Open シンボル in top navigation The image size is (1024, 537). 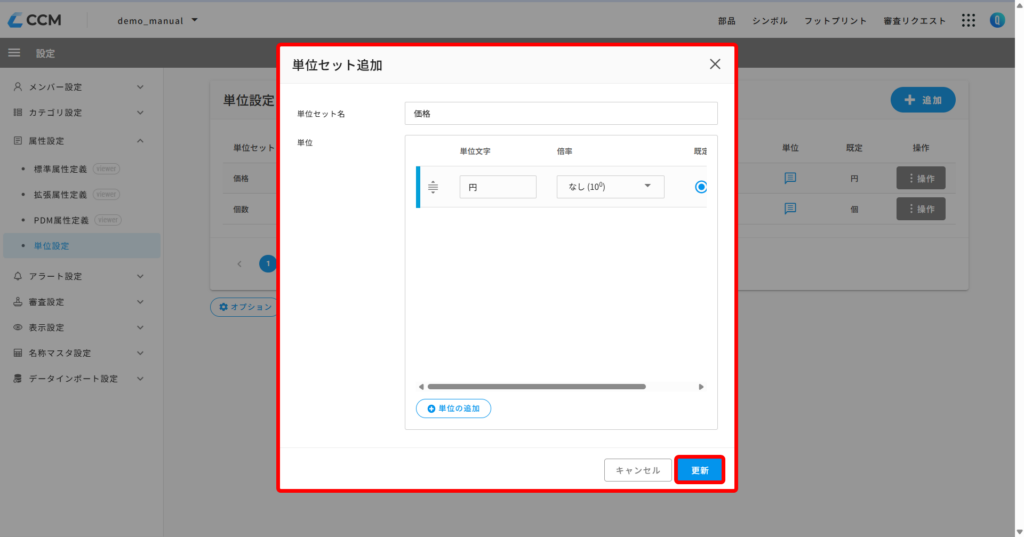pyautogui.click(x=770, y=21)
